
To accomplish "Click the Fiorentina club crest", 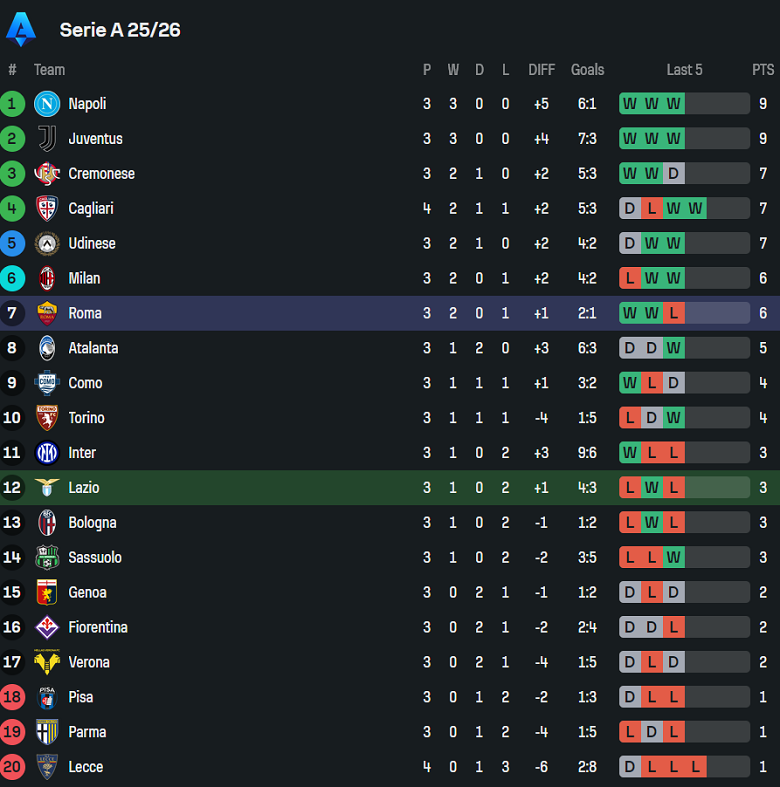I will click(x=47, y=627).
